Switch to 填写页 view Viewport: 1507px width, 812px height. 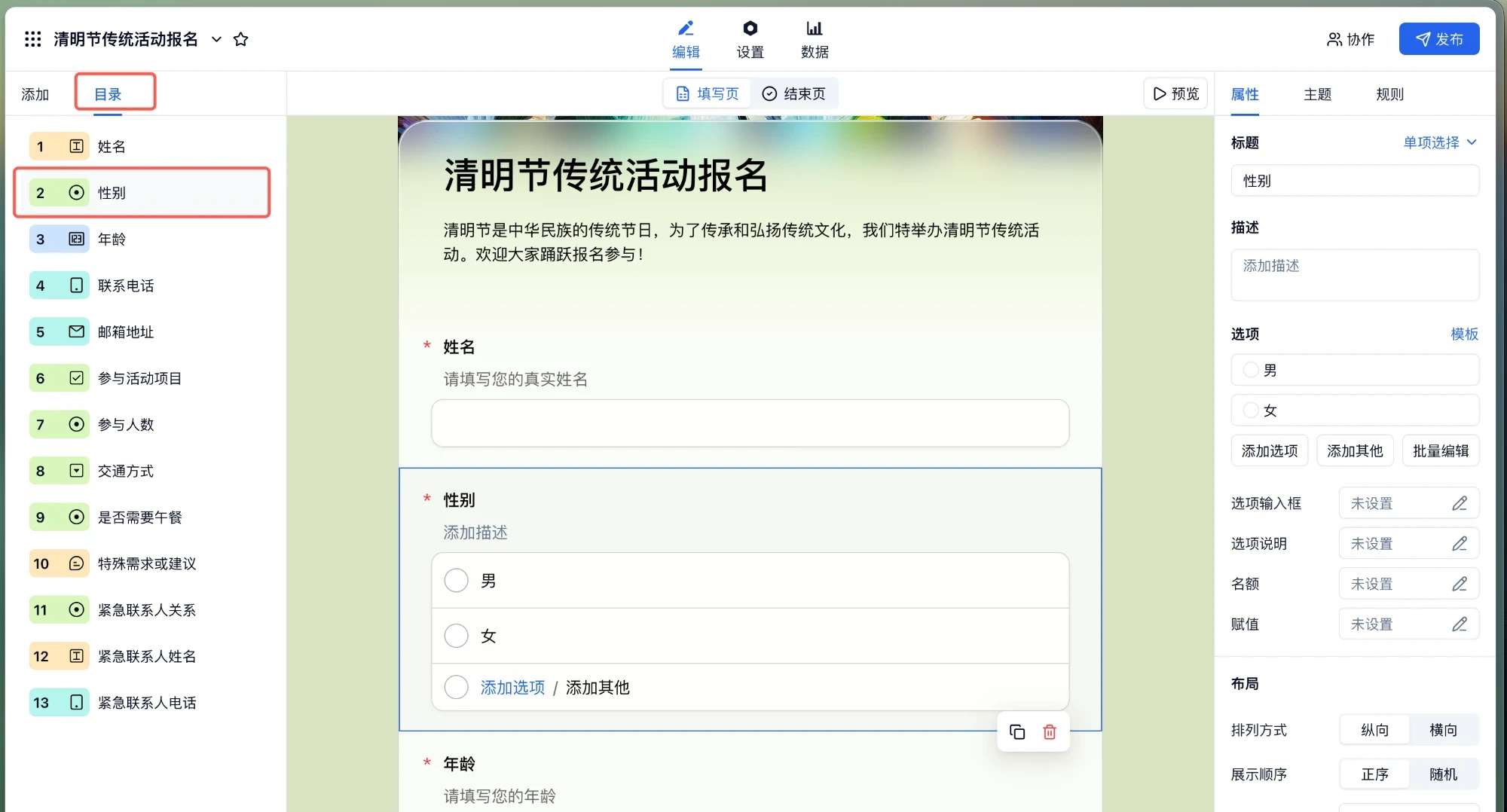tap(708, 93)
